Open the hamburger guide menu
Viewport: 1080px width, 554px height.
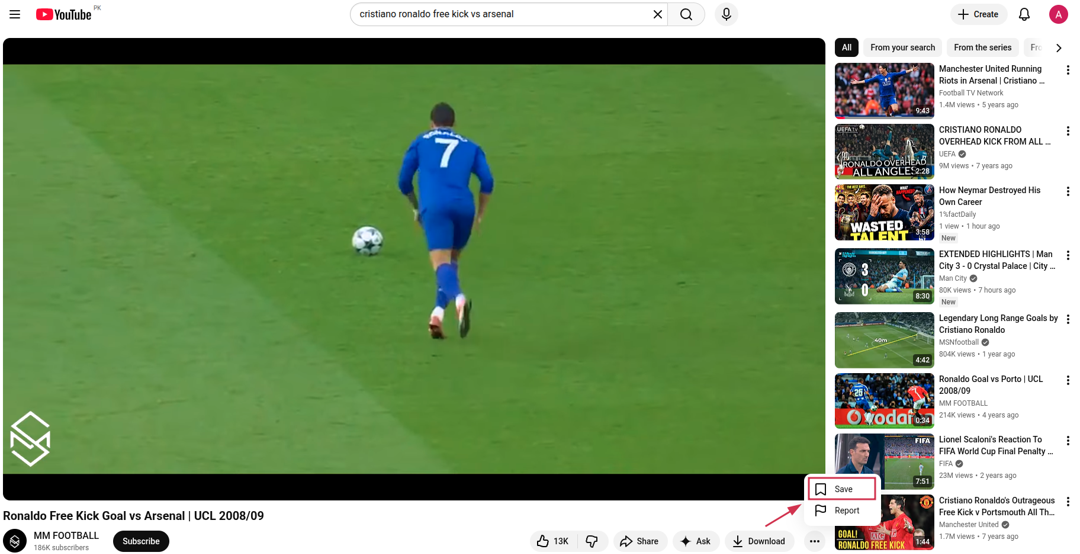pos(14,14)
